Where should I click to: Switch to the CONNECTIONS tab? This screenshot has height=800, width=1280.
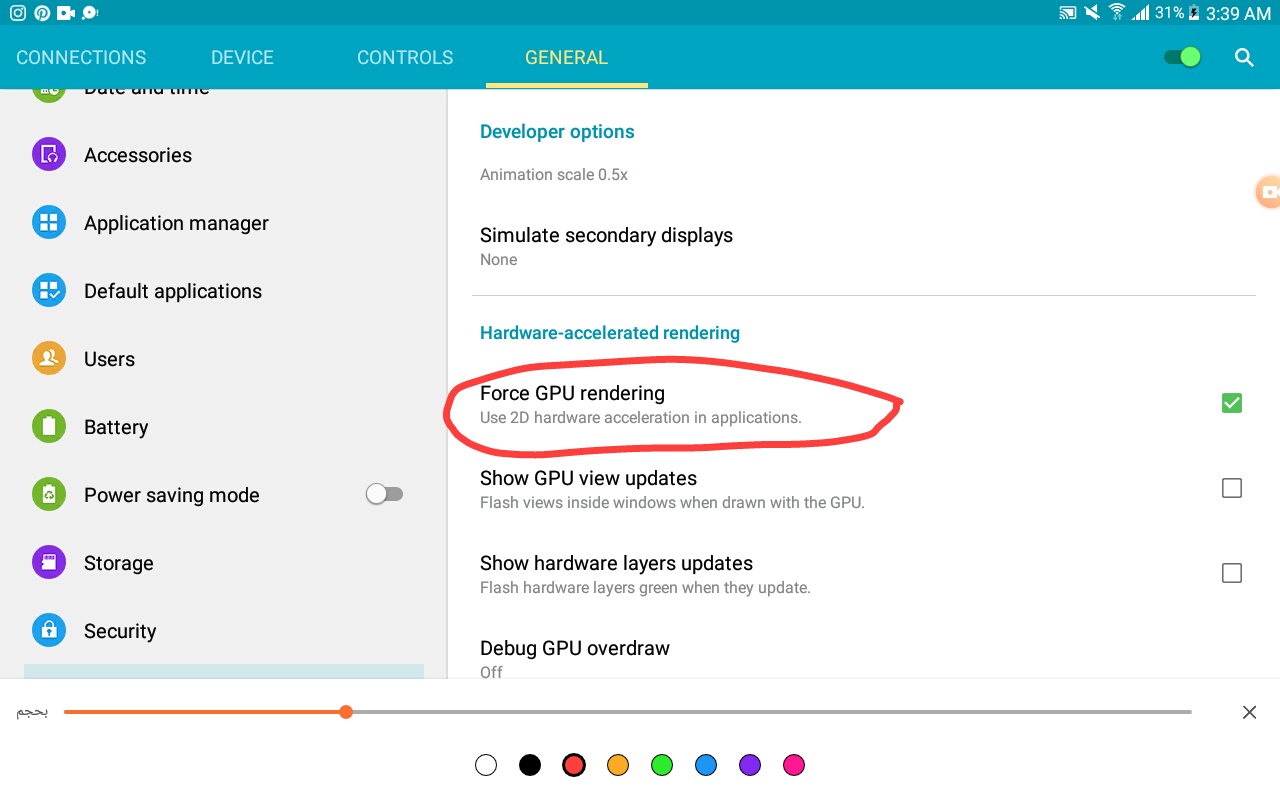pyautogui.click(x=81, y=57)
